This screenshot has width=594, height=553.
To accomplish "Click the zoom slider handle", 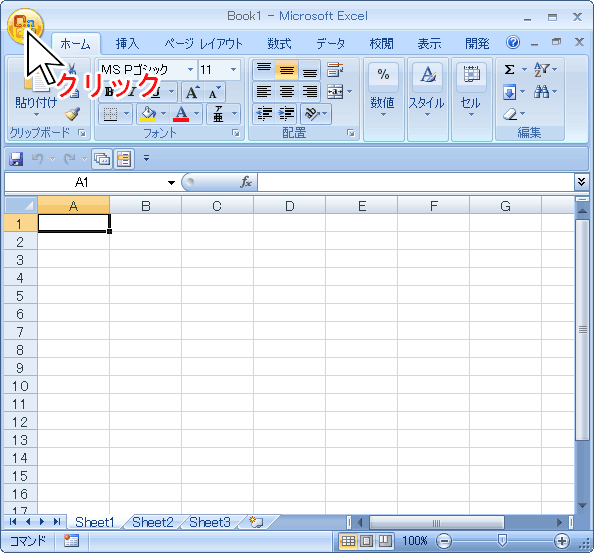I will click(502, 541).
